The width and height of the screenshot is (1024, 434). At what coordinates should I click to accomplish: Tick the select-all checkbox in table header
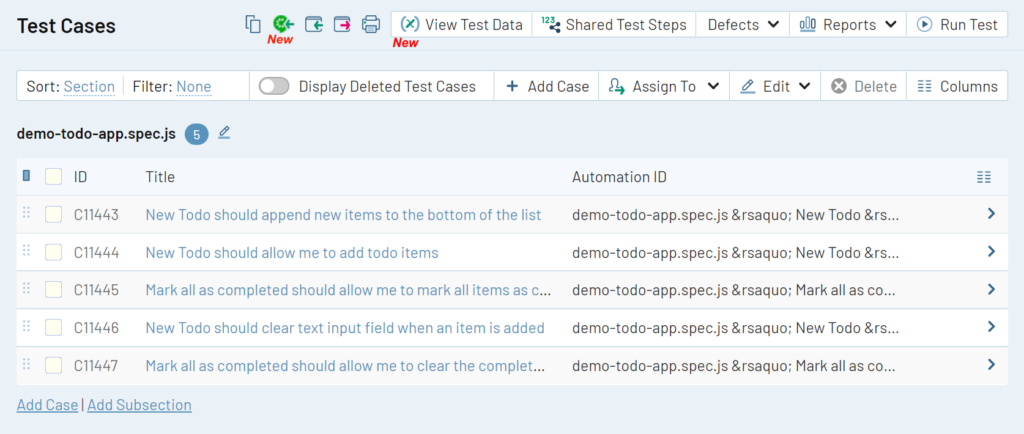[x=54, y=177]
